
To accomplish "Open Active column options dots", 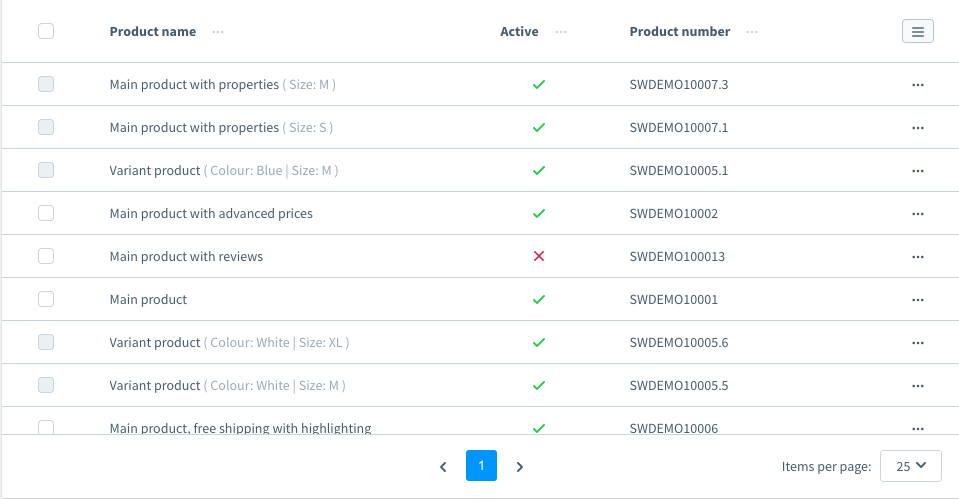I will click(561, 32).
